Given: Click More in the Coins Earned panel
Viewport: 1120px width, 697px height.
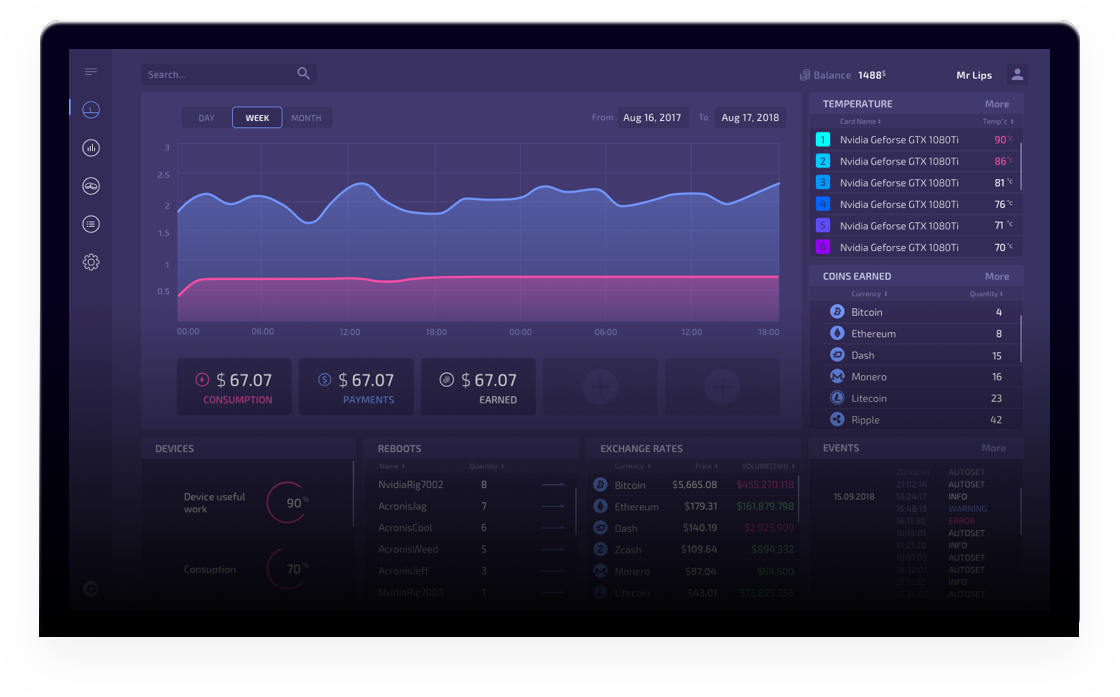Looking at the screenshot, I should coord(997,276).
